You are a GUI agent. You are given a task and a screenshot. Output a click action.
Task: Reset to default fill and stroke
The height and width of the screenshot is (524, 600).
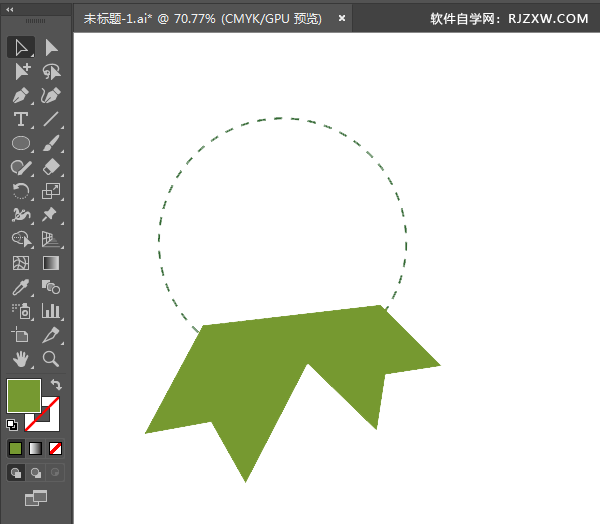coord(12,424)
